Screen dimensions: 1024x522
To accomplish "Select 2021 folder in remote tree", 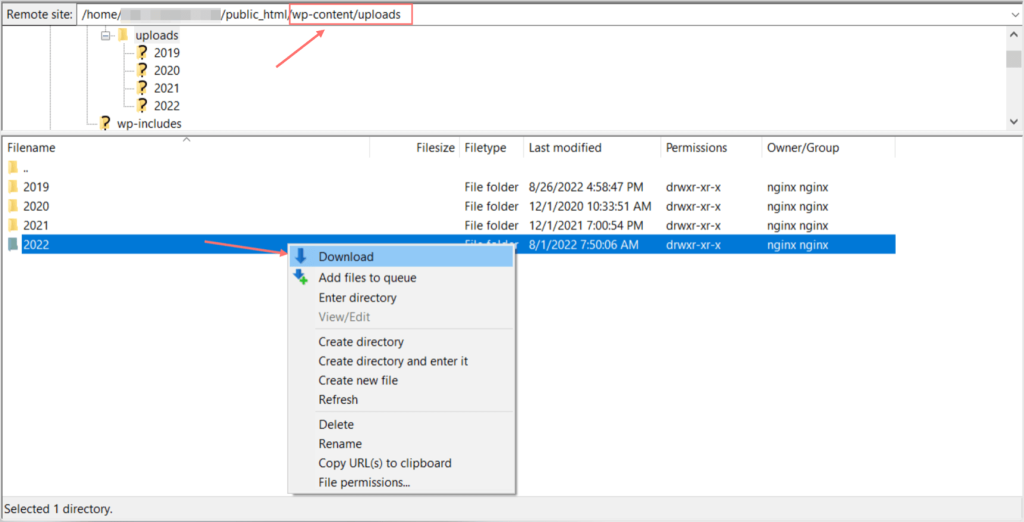I will 167,88.
